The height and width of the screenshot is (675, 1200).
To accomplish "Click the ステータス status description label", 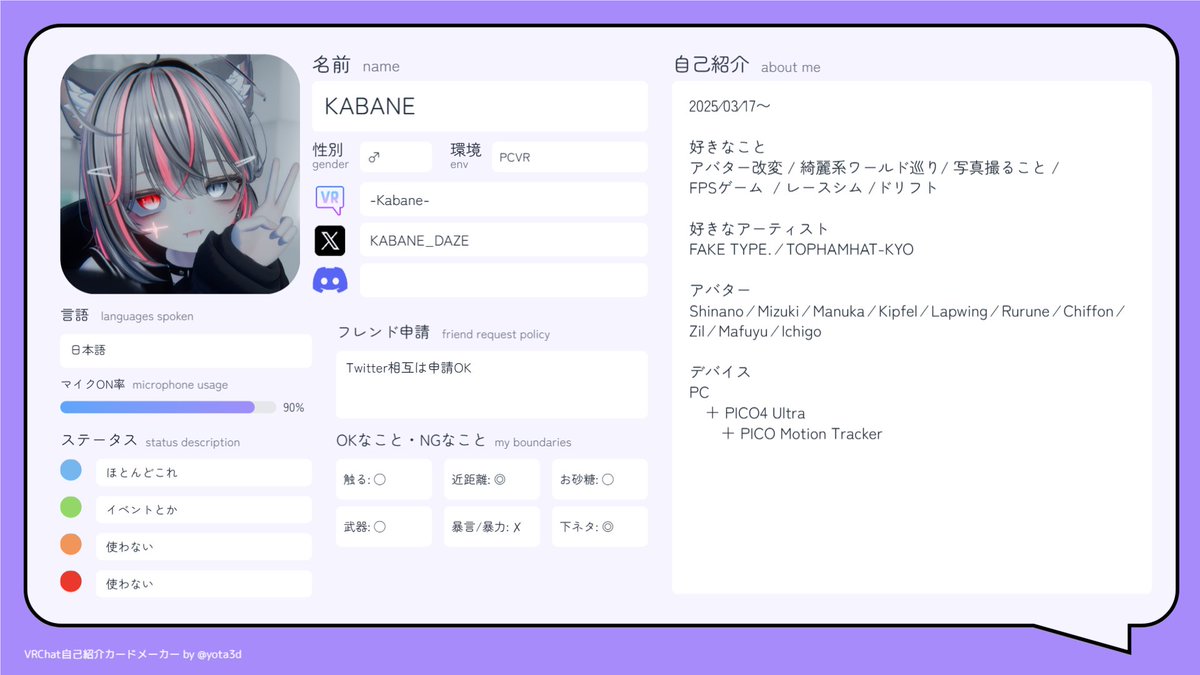I will pyautogui.click(x=150, y=441).
